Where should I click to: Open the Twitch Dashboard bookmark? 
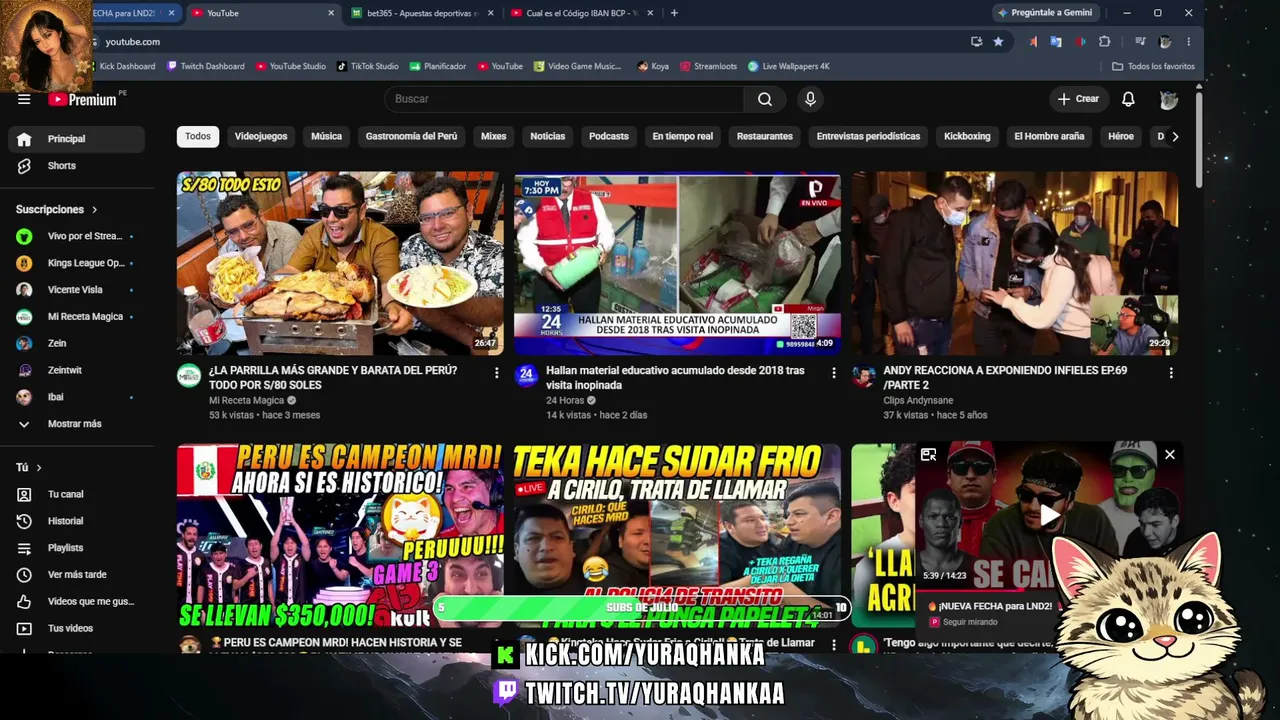205,66
